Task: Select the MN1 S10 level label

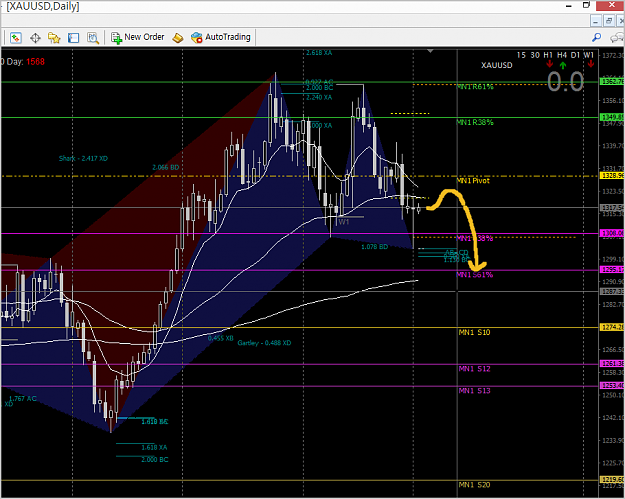Action: (x=474, y=332)
